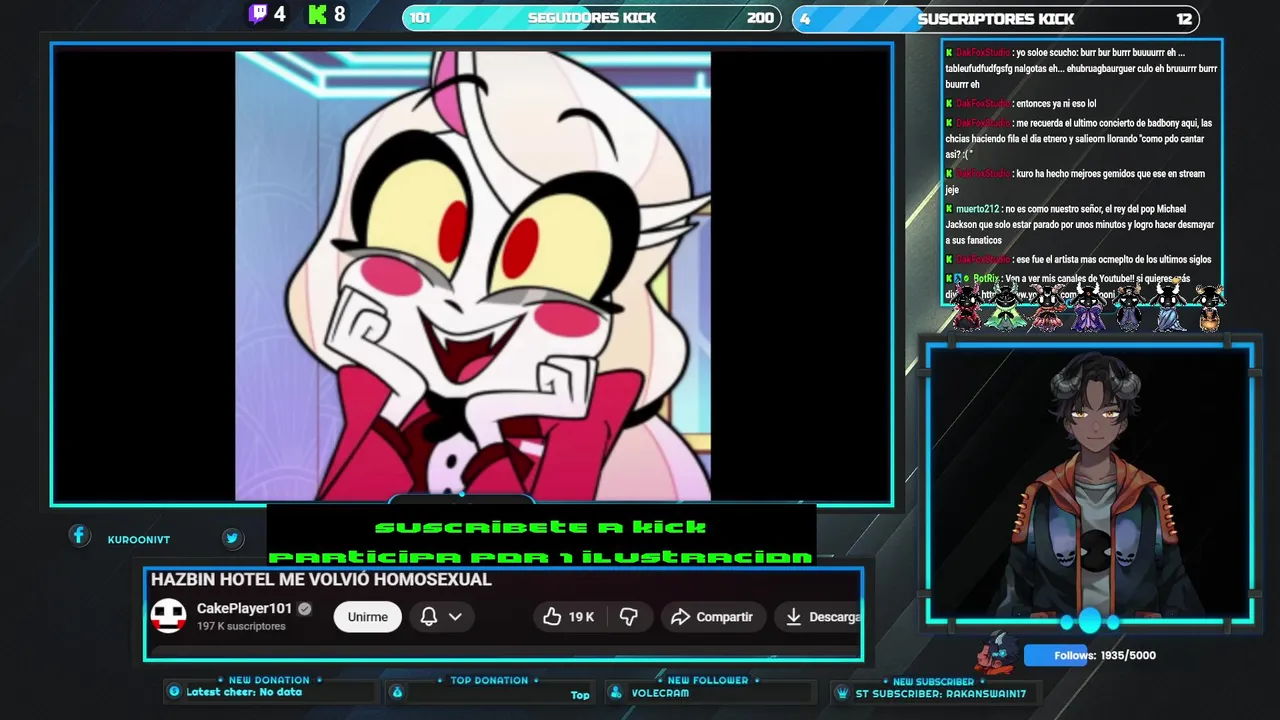Click the Twitch viewer count 4
1280x720 pixels.
[279, 14]
